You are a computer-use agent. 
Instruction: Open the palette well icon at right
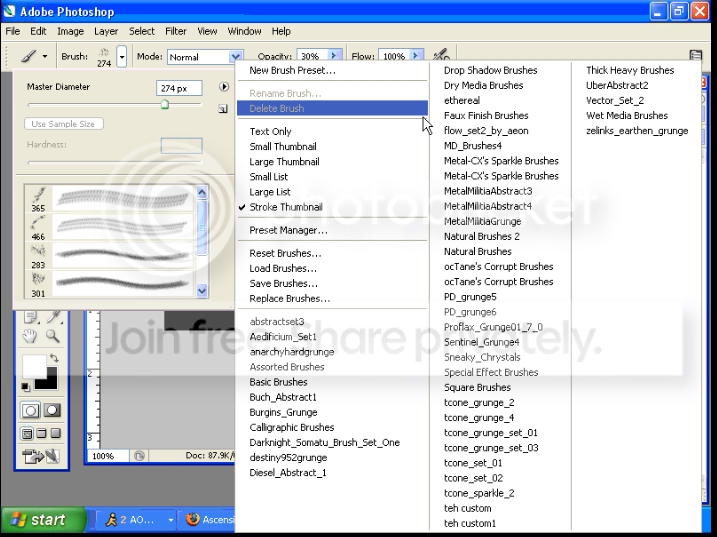(x=696, y=55)
